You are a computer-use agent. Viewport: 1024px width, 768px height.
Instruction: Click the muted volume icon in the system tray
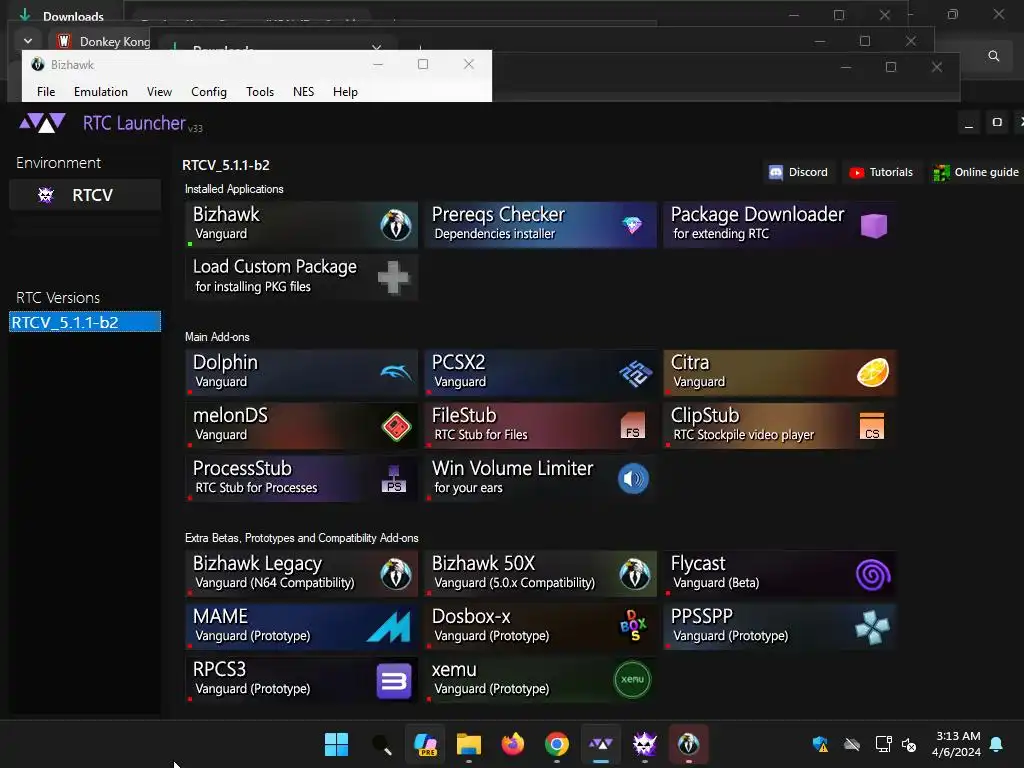tap(908, 744)
